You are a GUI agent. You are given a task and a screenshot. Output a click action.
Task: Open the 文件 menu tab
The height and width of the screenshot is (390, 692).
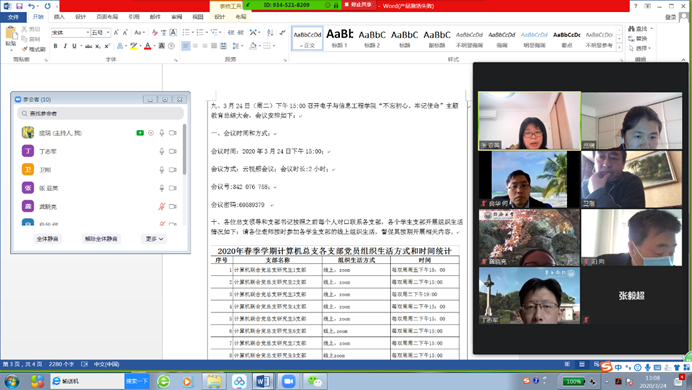tap(13, 17)
